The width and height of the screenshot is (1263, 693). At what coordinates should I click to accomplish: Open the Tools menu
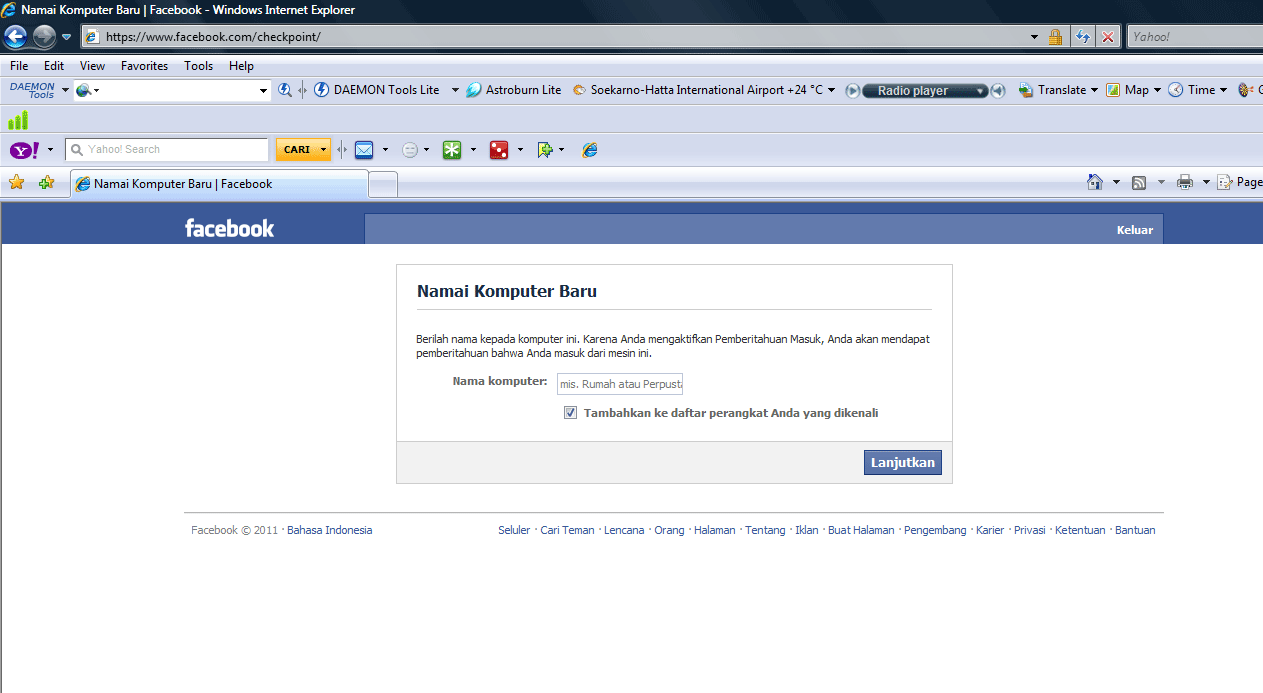pyautogui.click(x=198, y=66)
